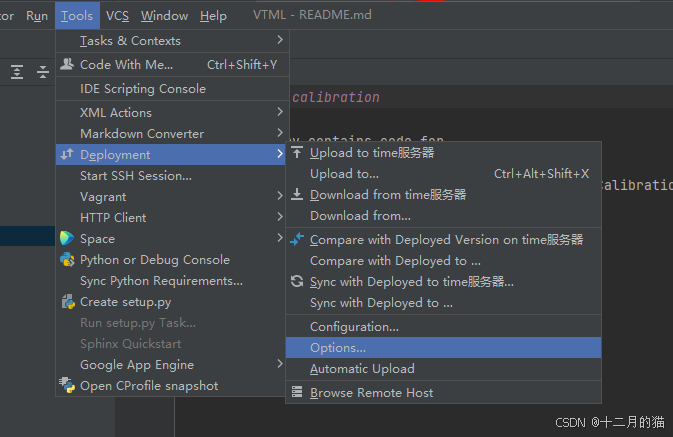Expand the Markdown Converter submenu arrow
Image resolution: width=673 pixels, height=437 pixels.
(280, 133)
